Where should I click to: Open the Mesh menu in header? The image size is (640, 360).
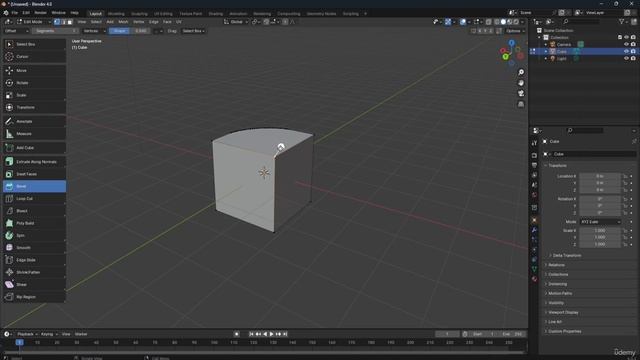pyautogui.click(x=123, y=22)
